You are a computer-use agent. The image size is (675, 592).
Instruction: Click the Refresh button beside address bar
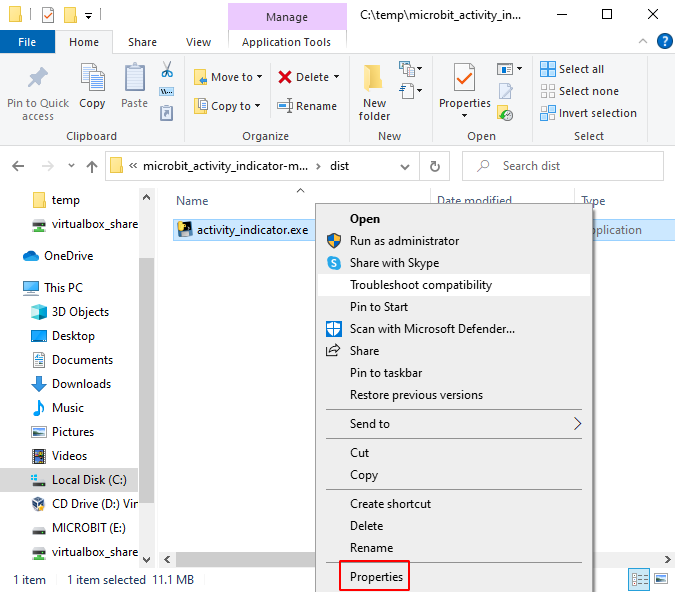(434, 167)
